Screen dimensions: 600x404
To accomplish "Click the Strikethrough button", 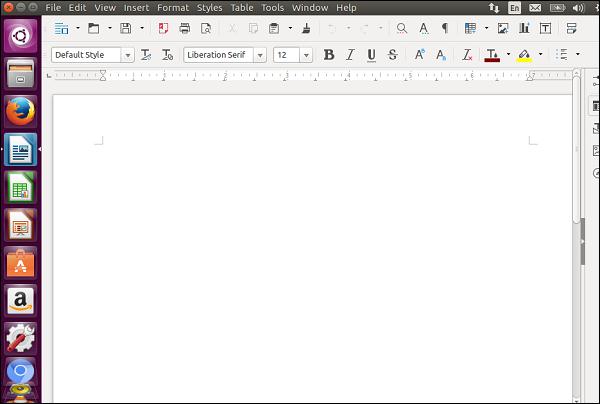I will [392, 55].
